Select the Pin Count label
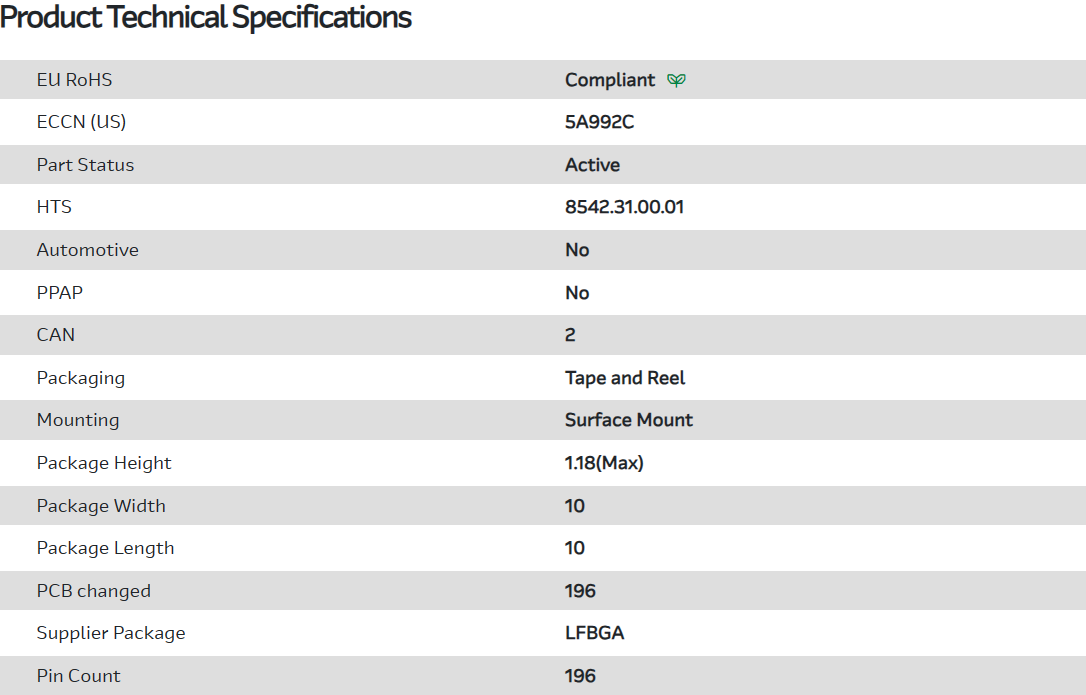The height and width of the screenshot is (695, 1086). 78,676
